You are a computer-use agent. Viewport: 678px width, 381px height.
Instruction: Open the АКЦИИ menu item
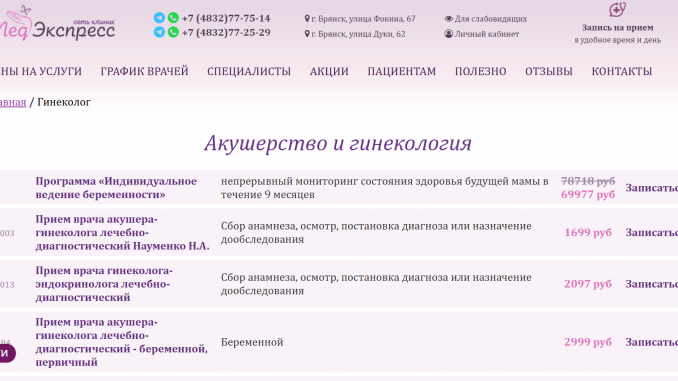pos(329,71)
